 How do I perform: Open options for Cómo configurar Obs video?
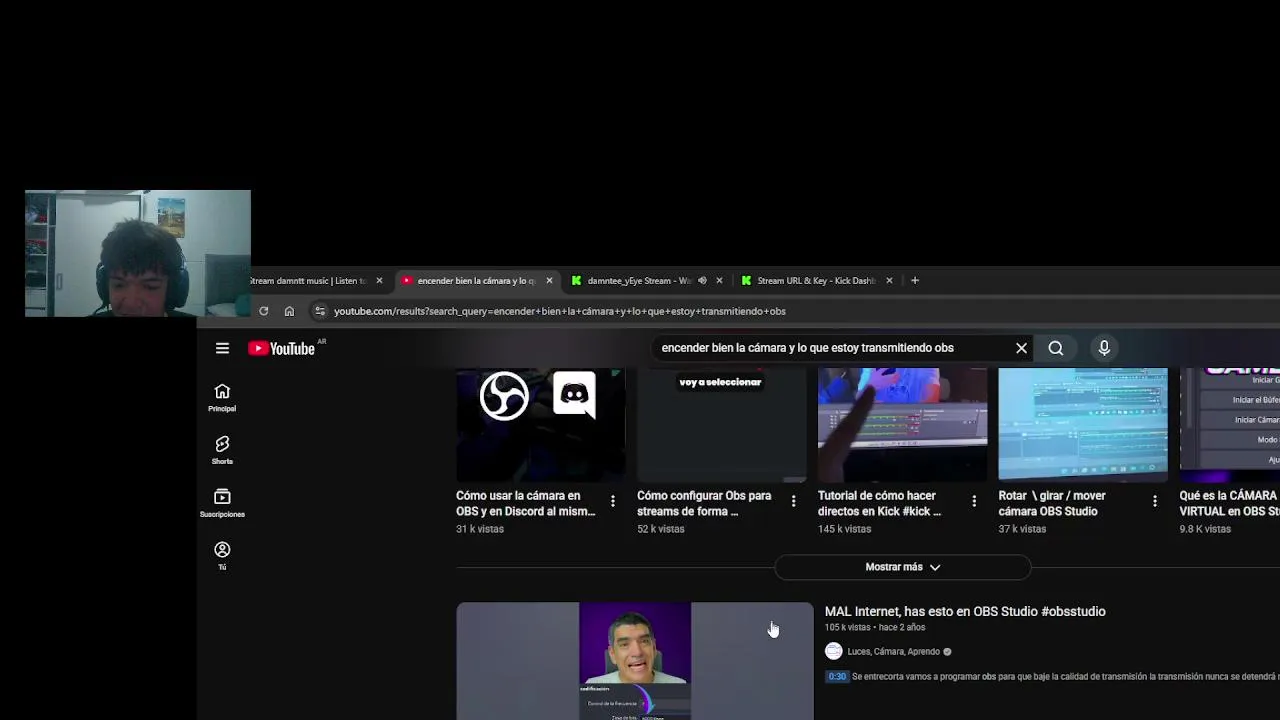(x=794, y=501)
